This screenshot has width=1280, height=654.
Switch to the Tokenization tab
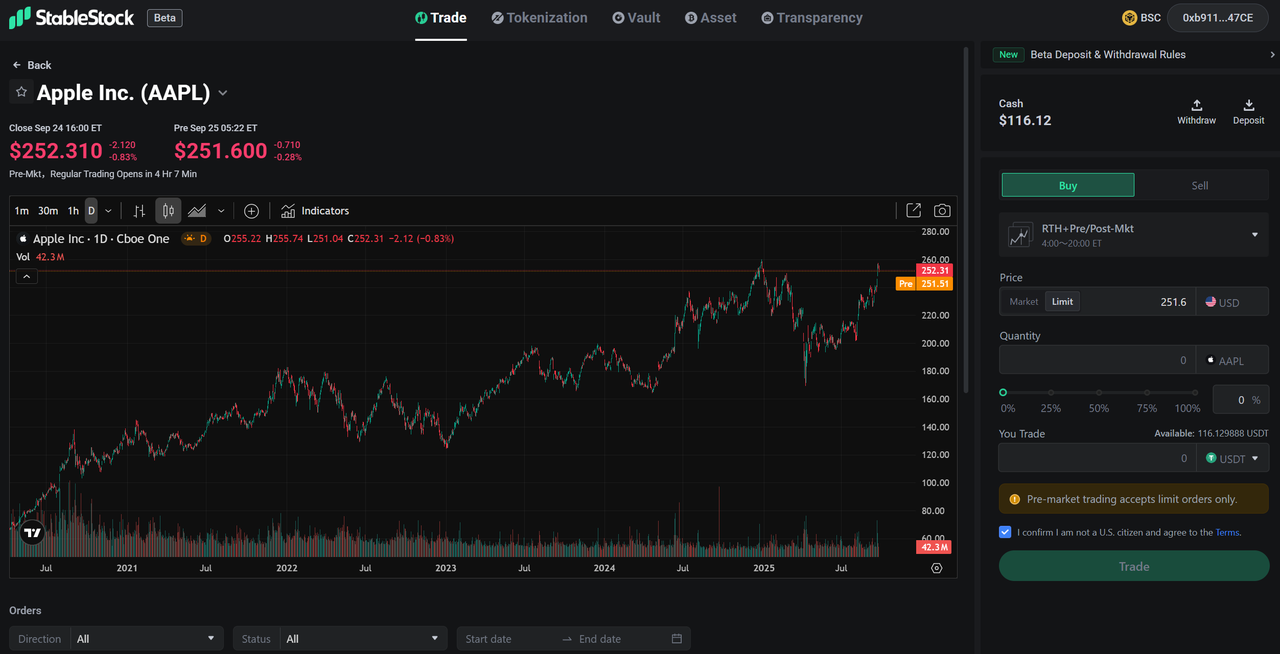tap(539, 17)
